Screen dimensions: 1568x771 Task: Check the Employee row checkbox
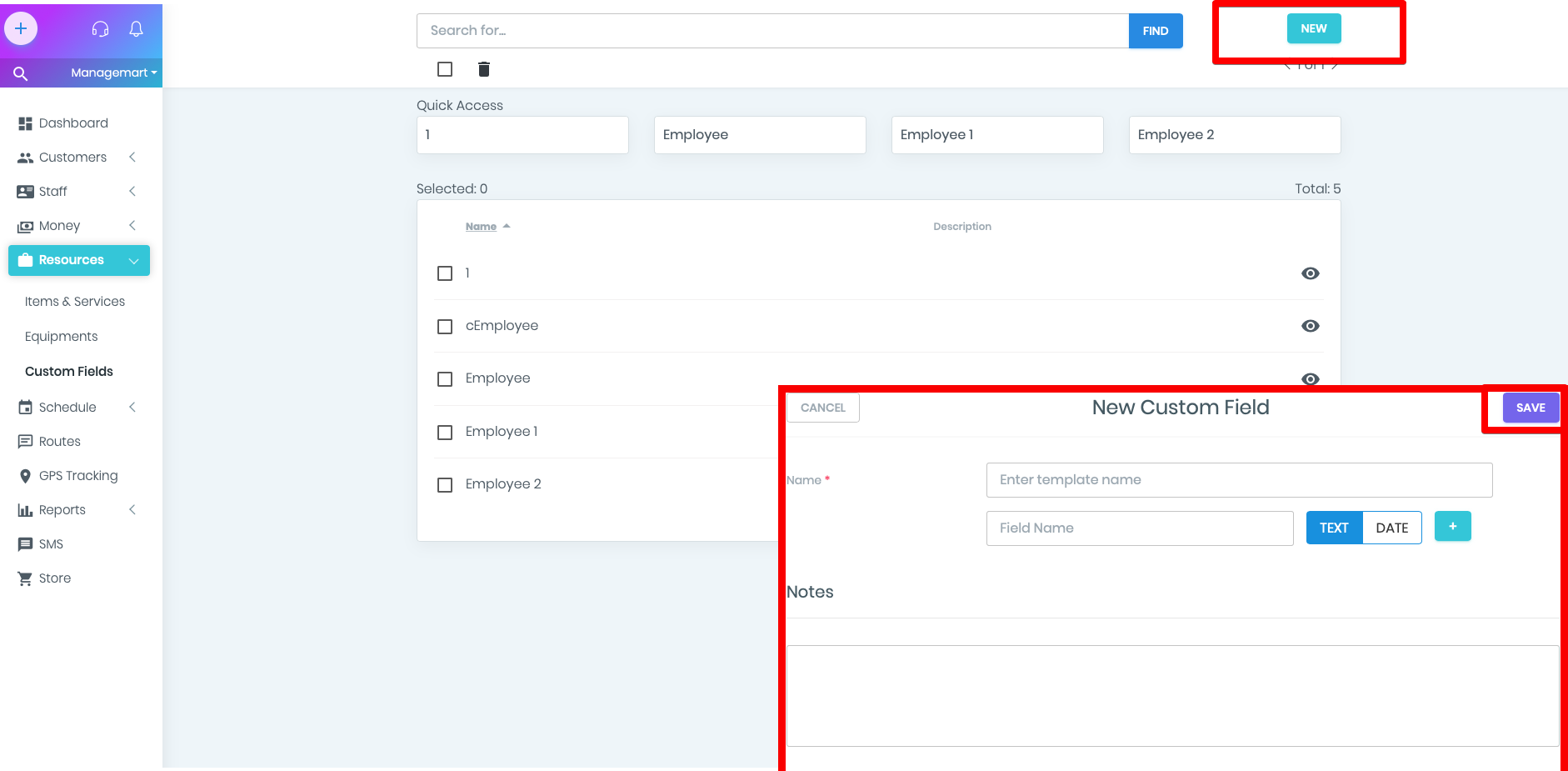(445, 379)
